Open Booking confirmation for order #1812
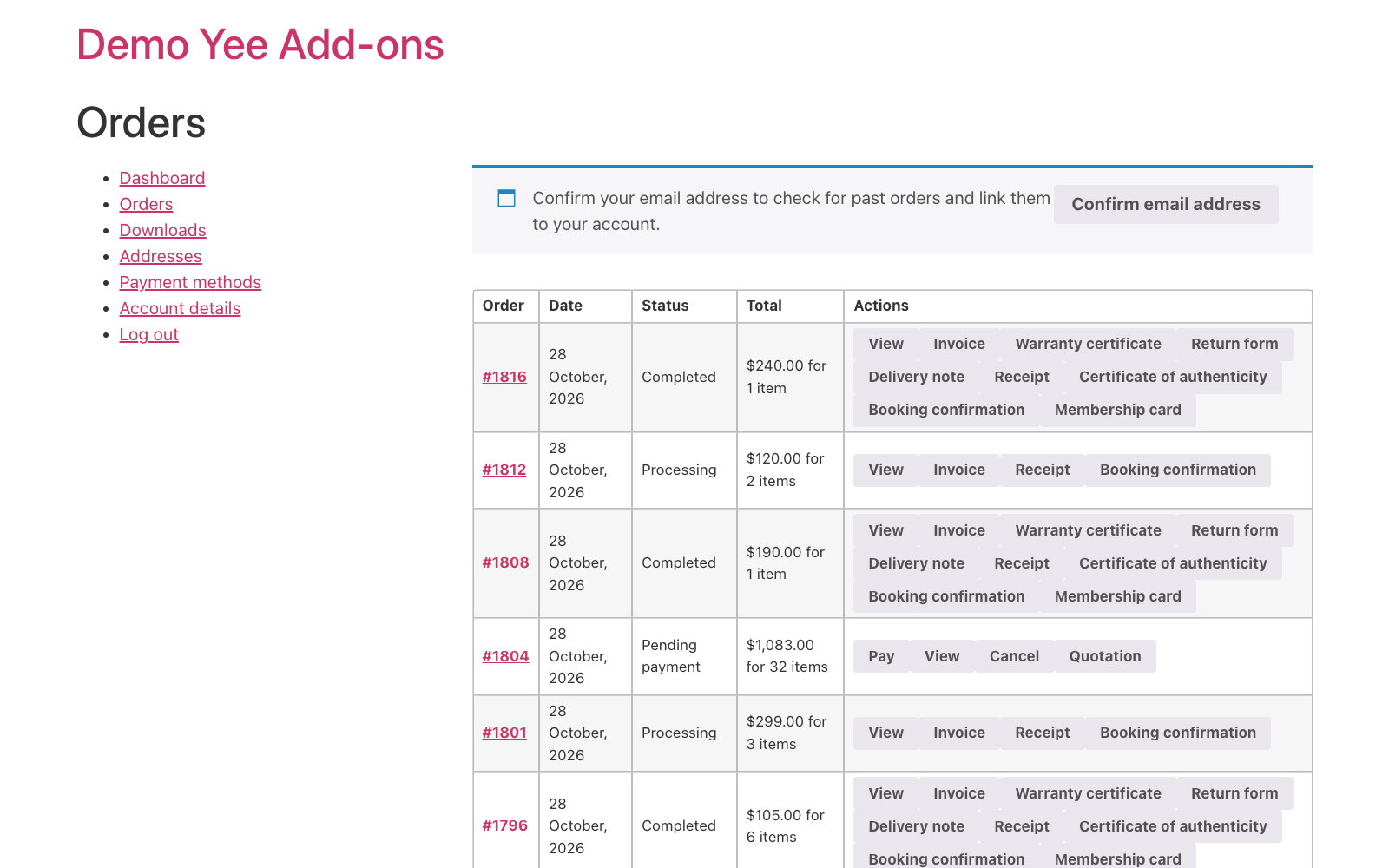 pyautogui.click(x=1178, y=470)
